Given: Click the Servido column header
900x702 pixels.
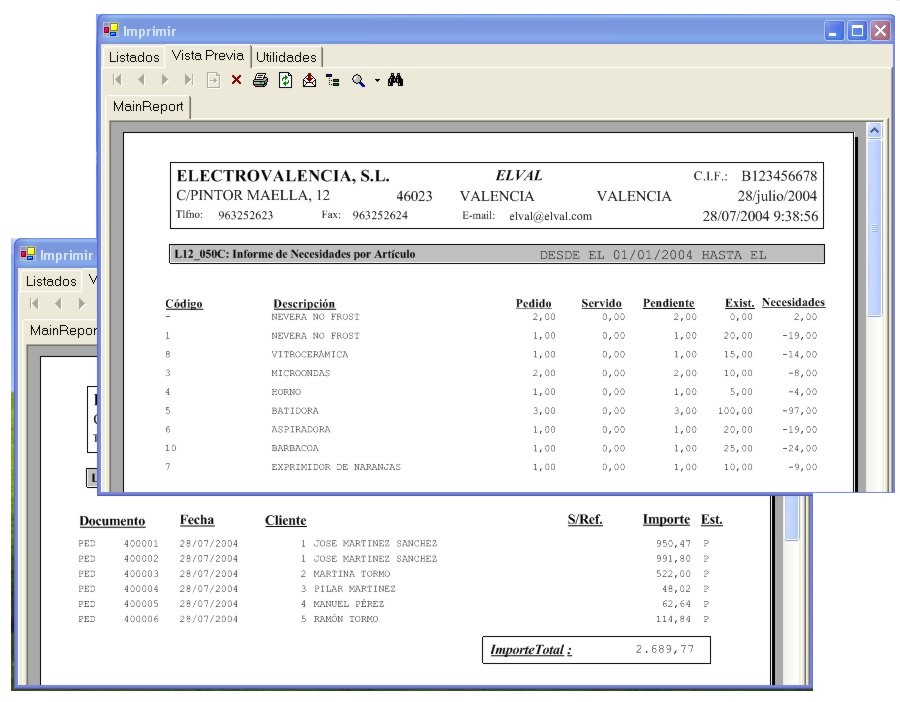Looking at the screenshot, I should coord(601,303).
